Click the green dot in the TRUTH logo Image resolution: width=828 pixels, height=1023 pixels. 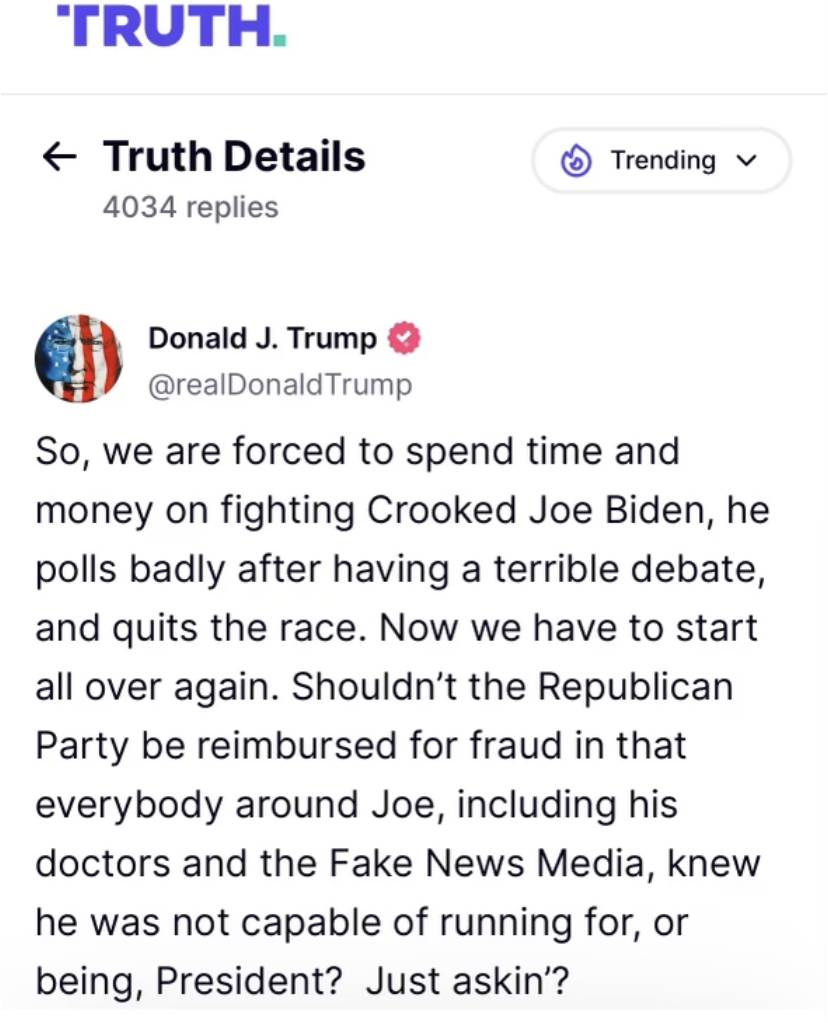(x=281, y=40)
